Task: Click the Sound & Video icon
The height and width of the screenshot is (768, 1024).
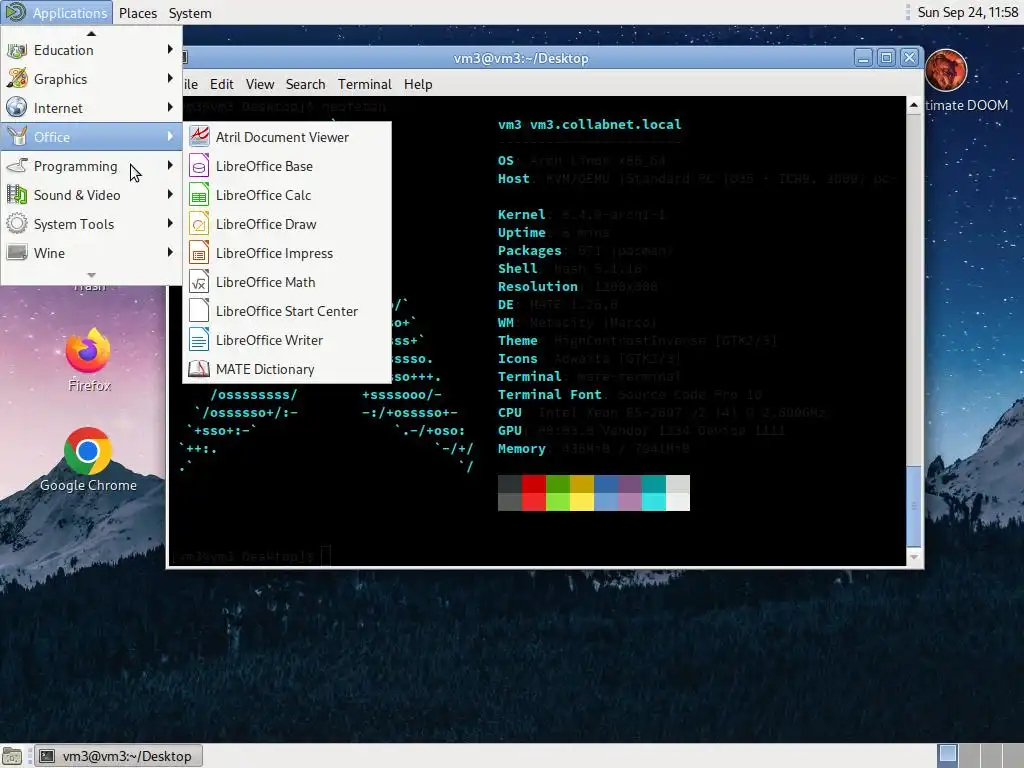Action: (x=17, y=195)
